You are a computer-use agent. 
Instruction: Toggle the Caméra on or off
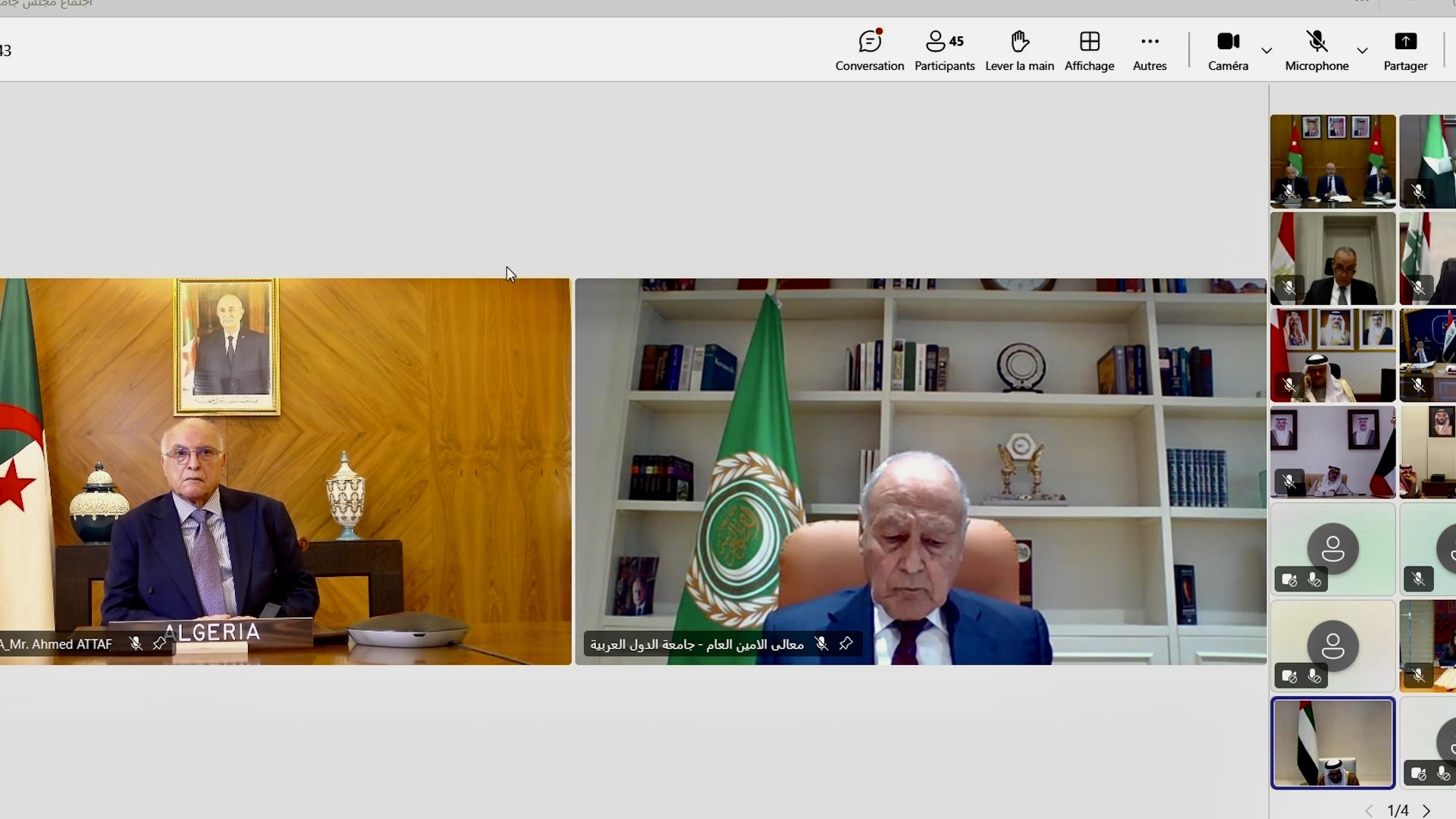click(x=1228, y=50)
